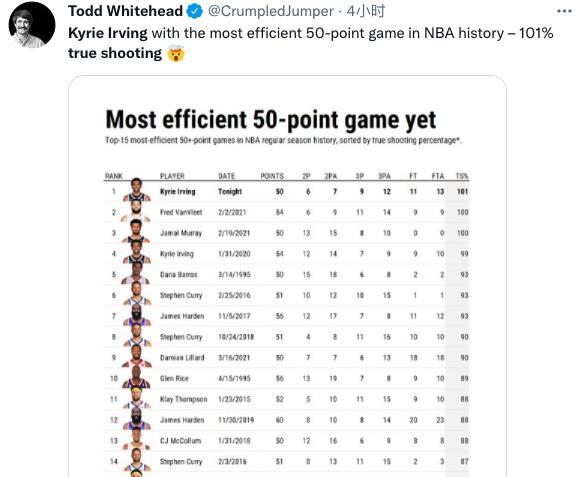This screenshot has height=477, width=583.
Task: Click James Harden's headshot in rank 7
Action: coord(136,315)
